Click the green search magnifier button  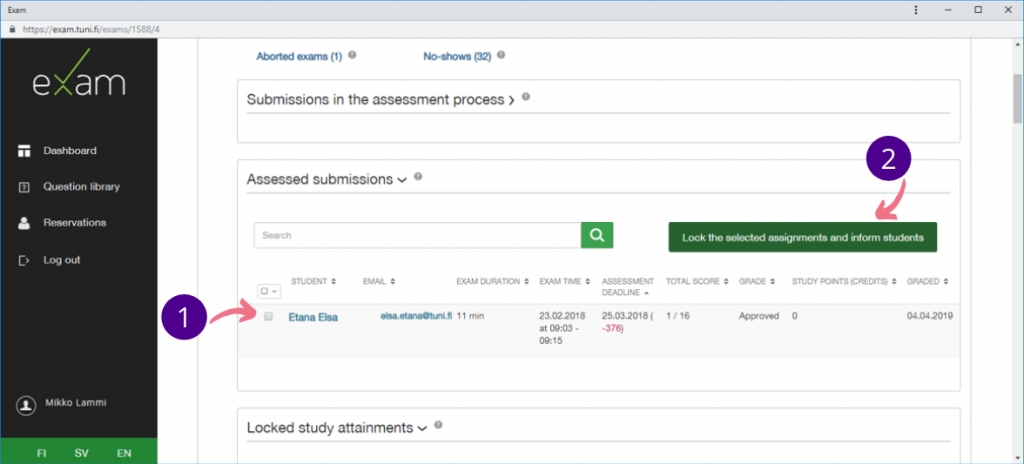coord(597,235)
